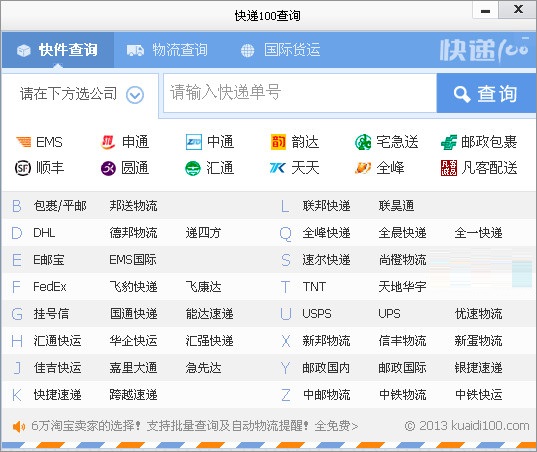The image size is (537, 452).
Task: Select 佳吉快运 courier
Action: click(57, 368)
